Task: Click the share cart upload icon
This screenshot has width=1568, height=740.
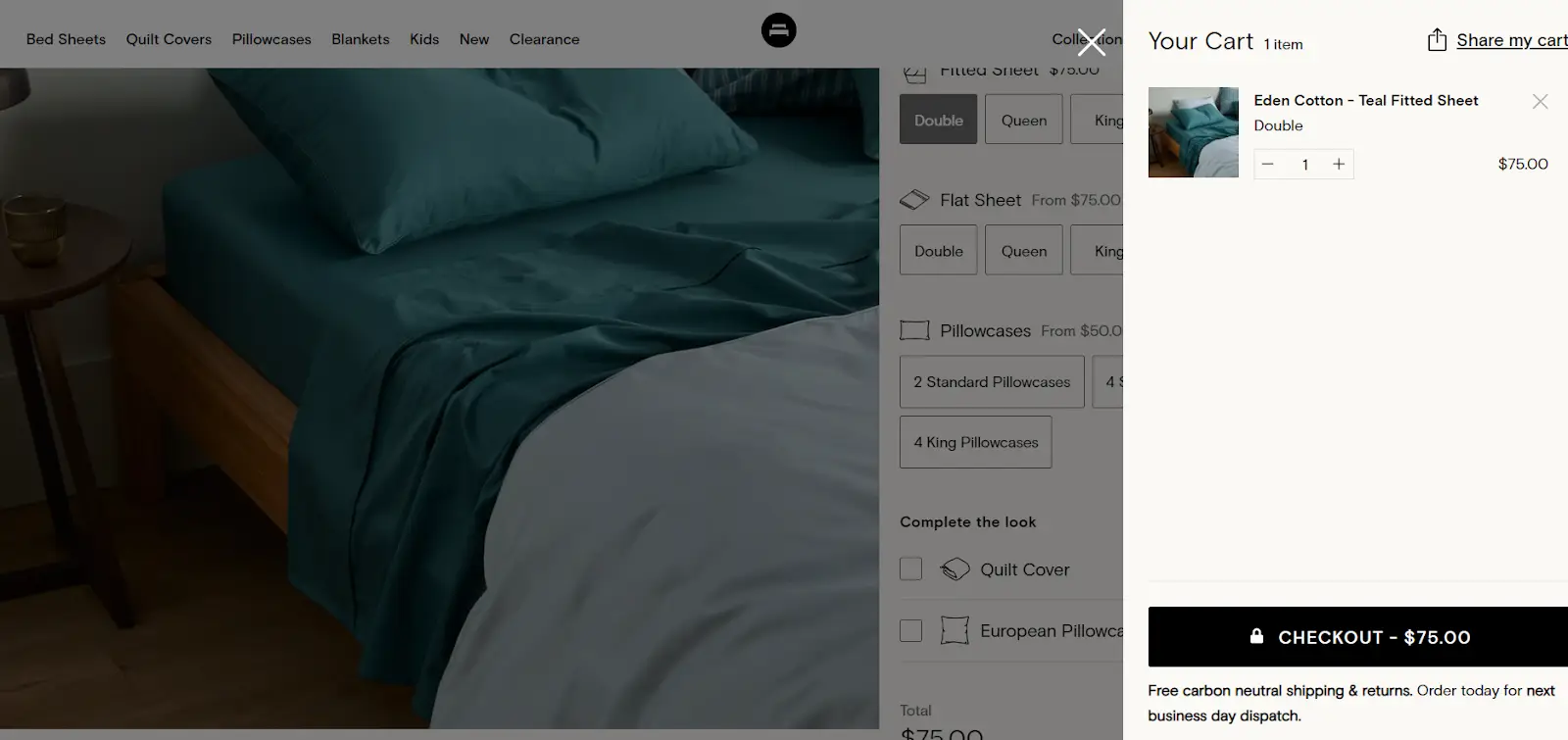Action: pos(1437,40)
